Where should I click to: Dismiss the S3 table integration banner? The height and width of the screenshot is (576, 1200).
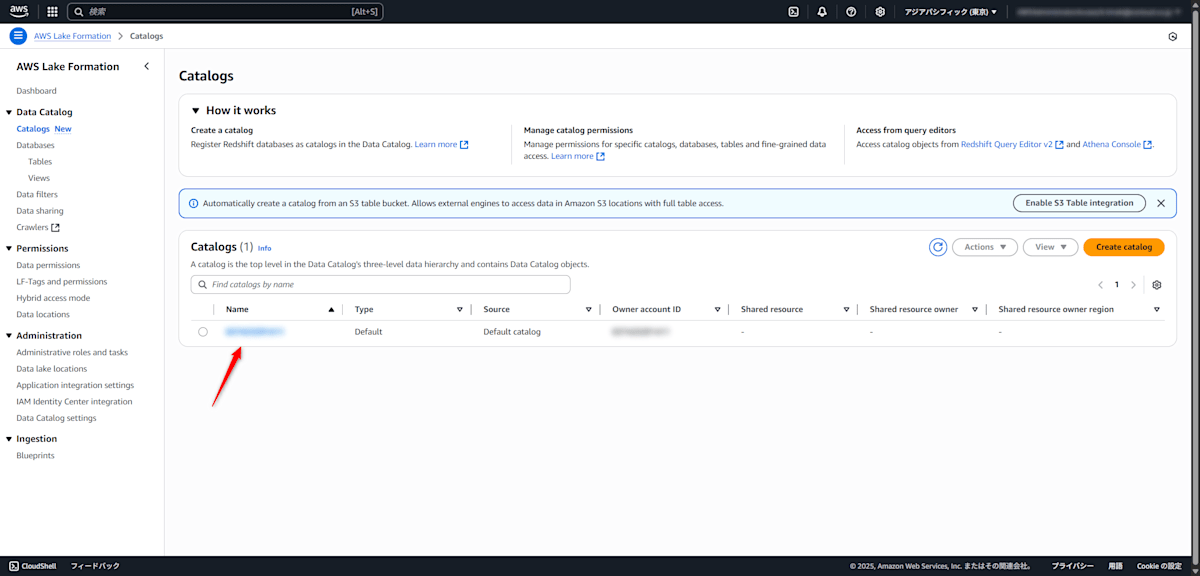tap(1161, 203)
